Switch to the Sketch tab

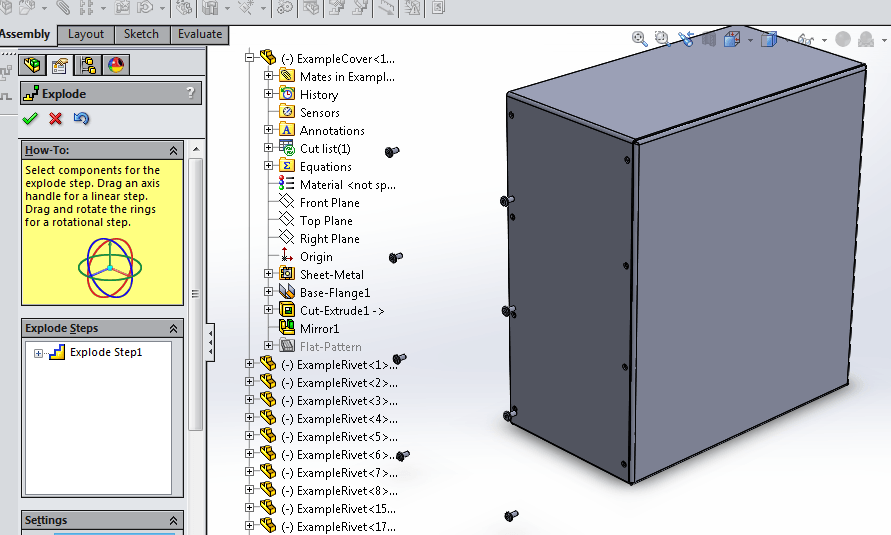click(x=141, y=34)
